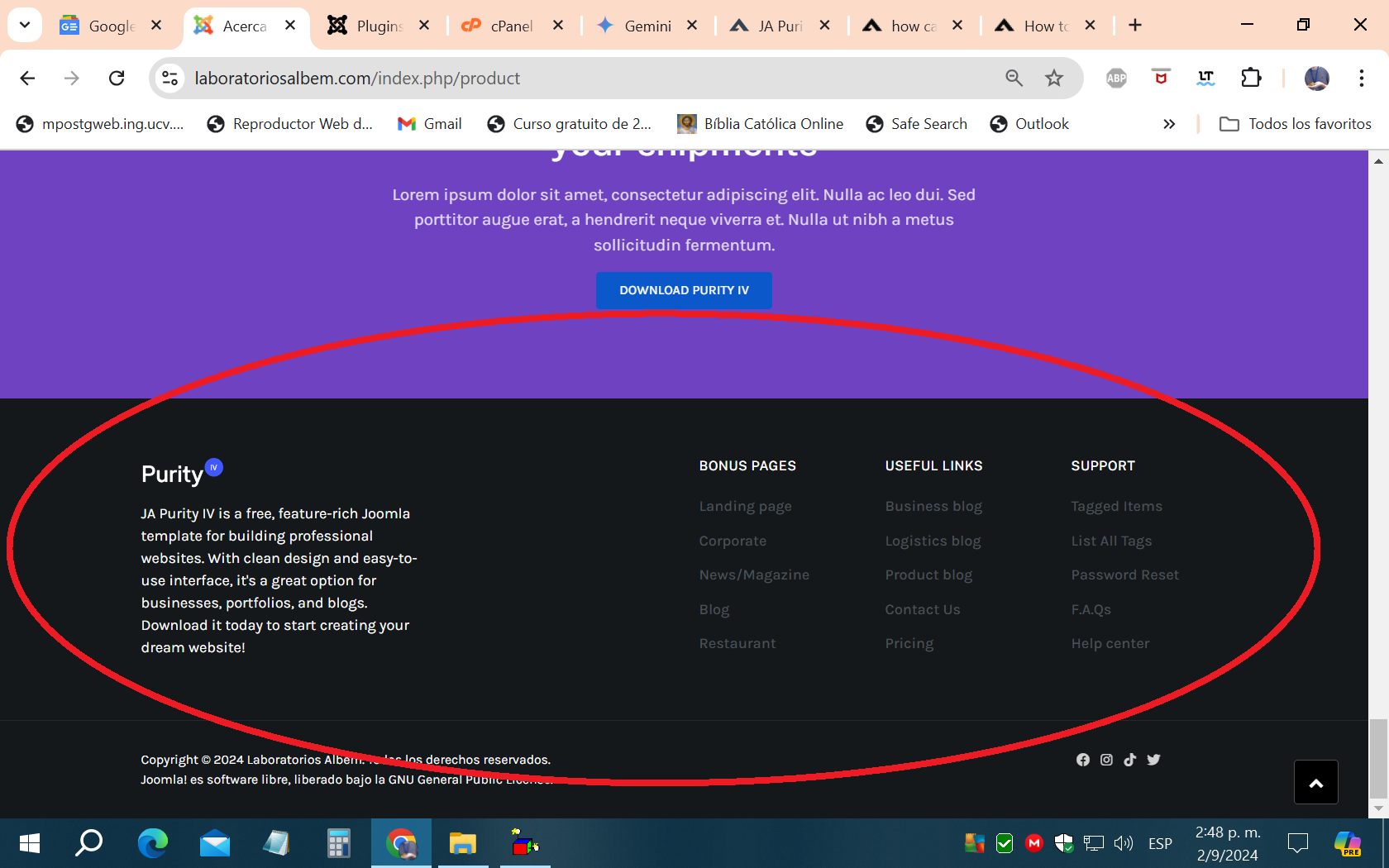Open the LanguageTool extension

(1206, 78)
